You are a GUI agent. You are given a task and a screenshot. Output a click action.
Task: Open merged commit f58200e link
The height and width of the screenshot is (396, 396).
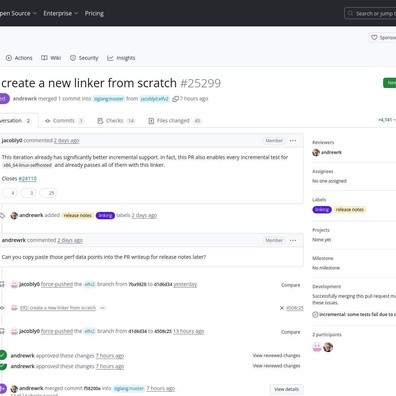[92, 389]
